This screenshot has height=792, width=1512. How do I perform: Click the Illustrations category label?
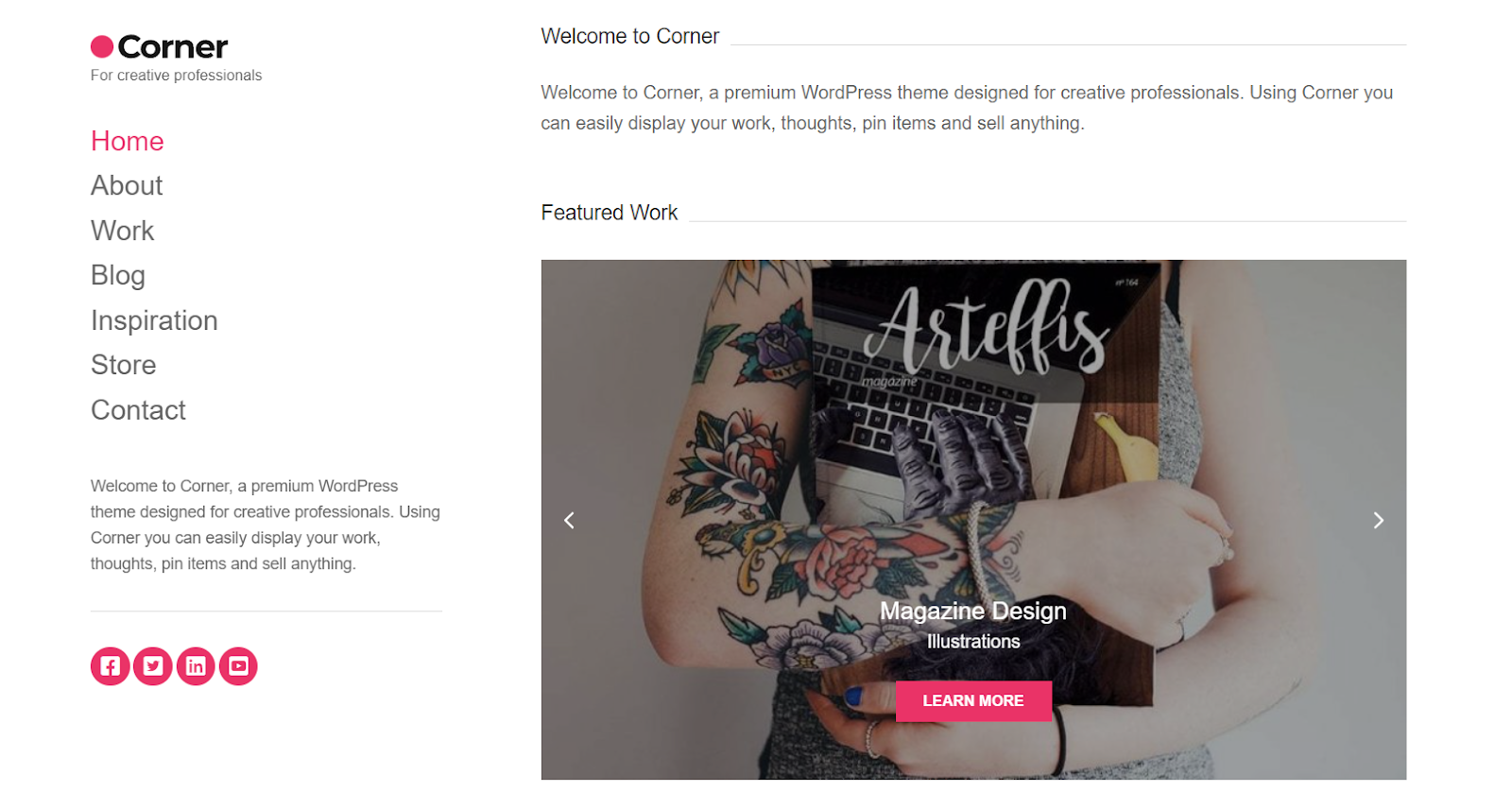[973, 642]
